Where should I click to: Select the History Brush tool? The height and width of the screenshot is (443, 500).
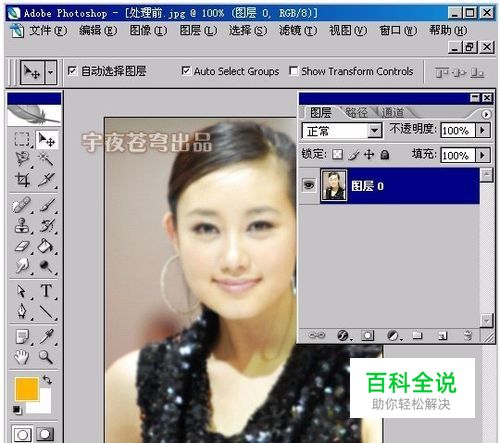pos(47,226)
